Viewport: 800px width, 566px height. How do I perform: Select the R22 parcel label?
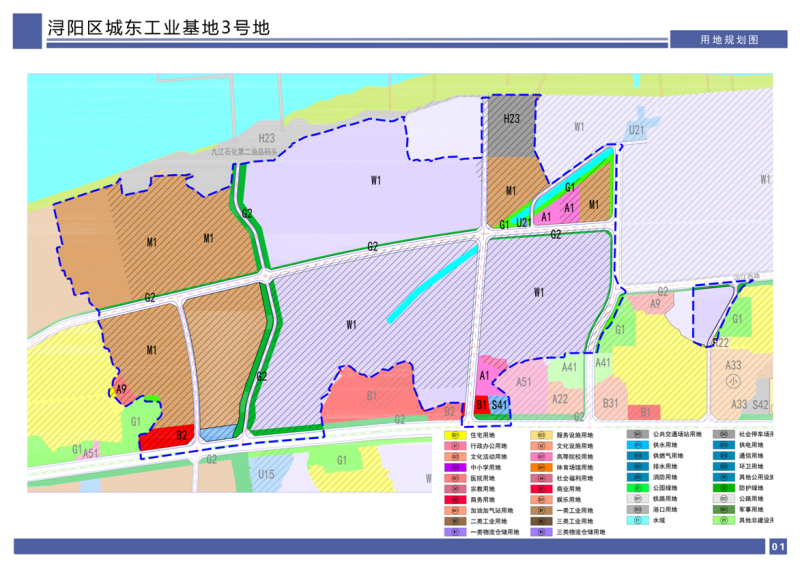coord(720,343)
